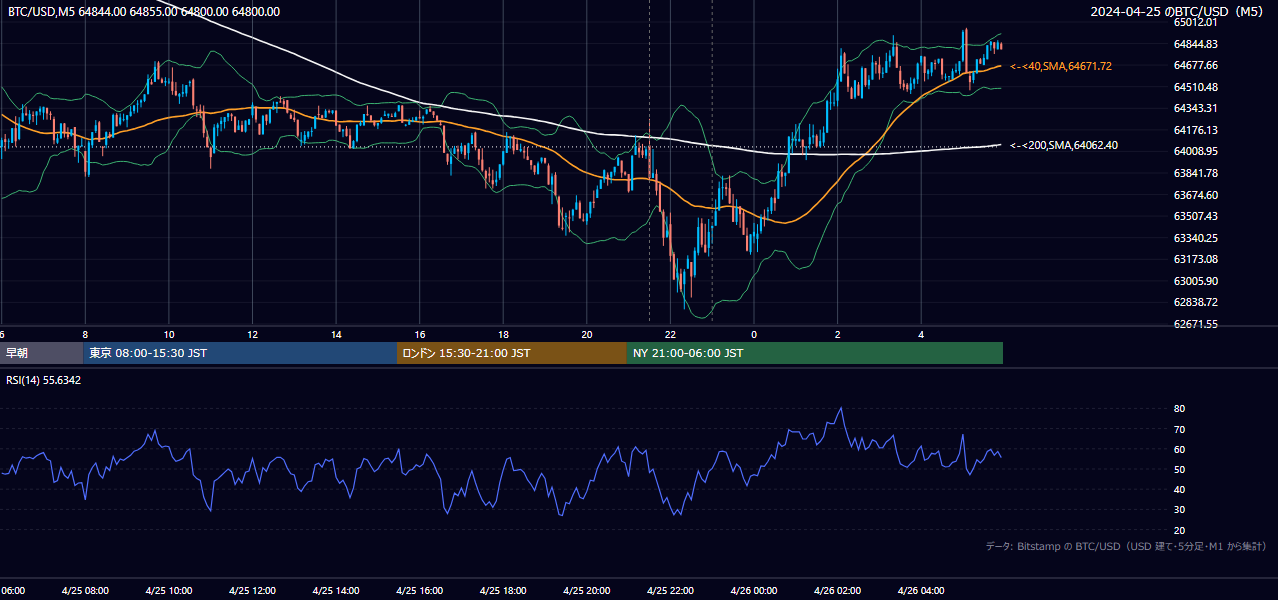Click the RSI scale value 30
Viewport: 1278px width, 600px height.
(1179, 509)
